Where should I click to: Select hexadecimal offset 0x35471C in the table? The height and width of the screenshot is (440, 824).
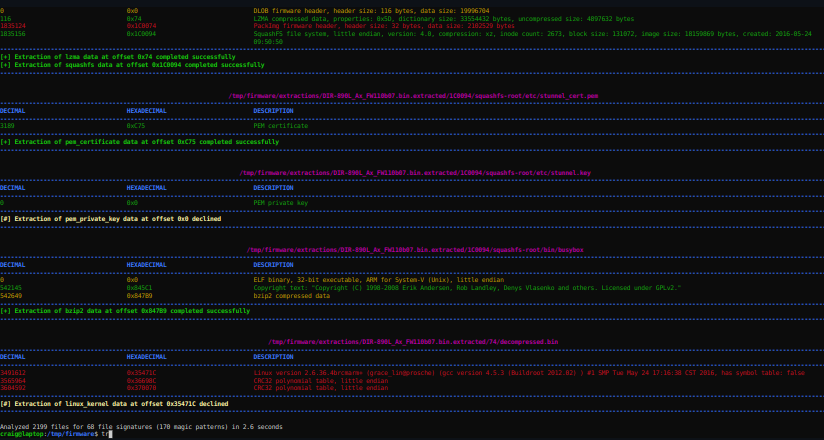[x=141, y=373]
